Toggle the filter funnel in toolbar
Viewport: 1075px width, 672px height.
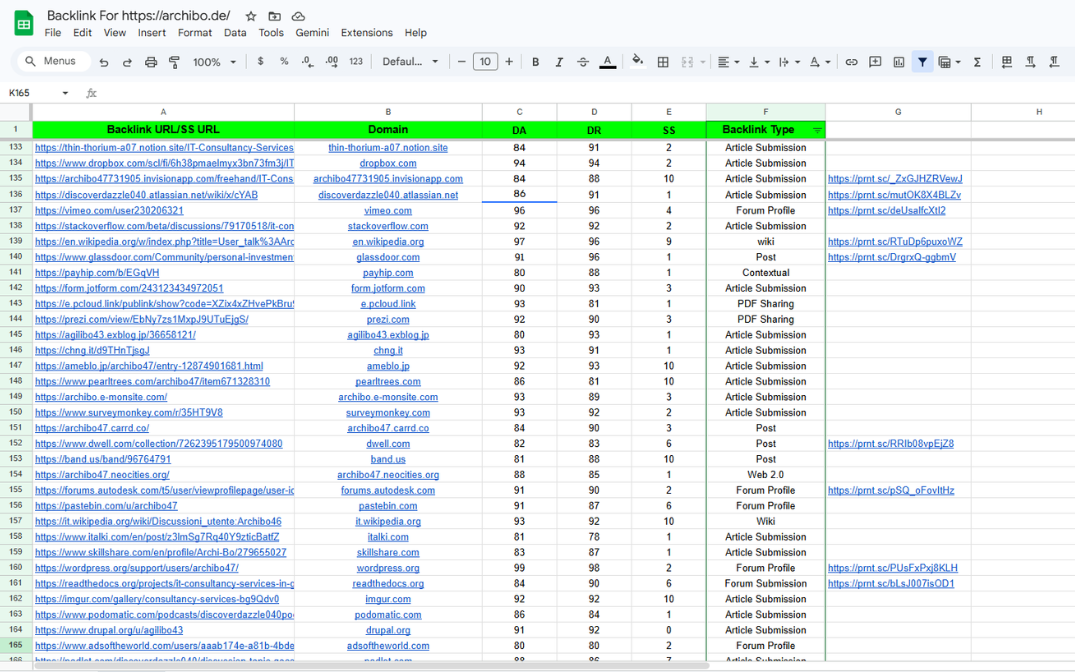point(922,62)
